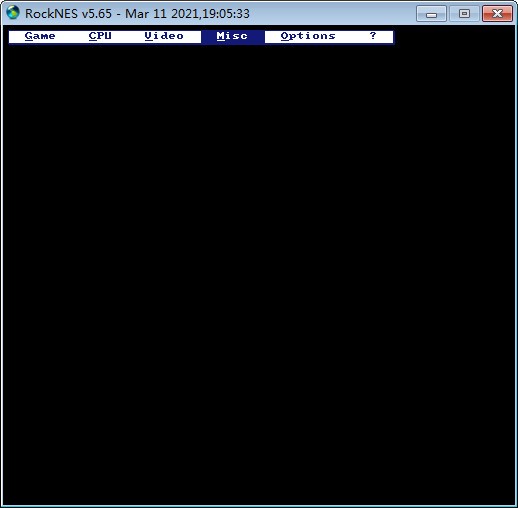518x508 pixels.
Task: Open the Game menu
Action: [40, 36]
